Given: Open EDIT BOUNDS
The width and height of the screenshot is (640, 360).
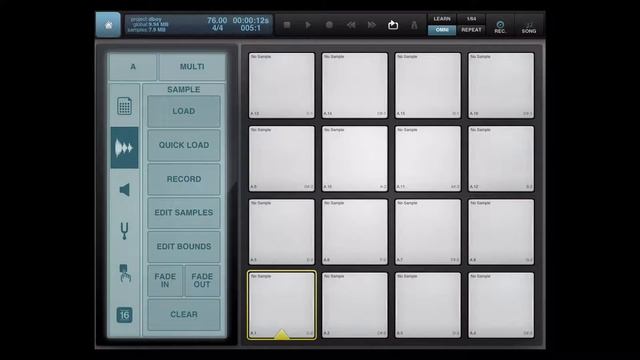Looking at the screenshot, I should pyautogui.click(x=184, y=247).
